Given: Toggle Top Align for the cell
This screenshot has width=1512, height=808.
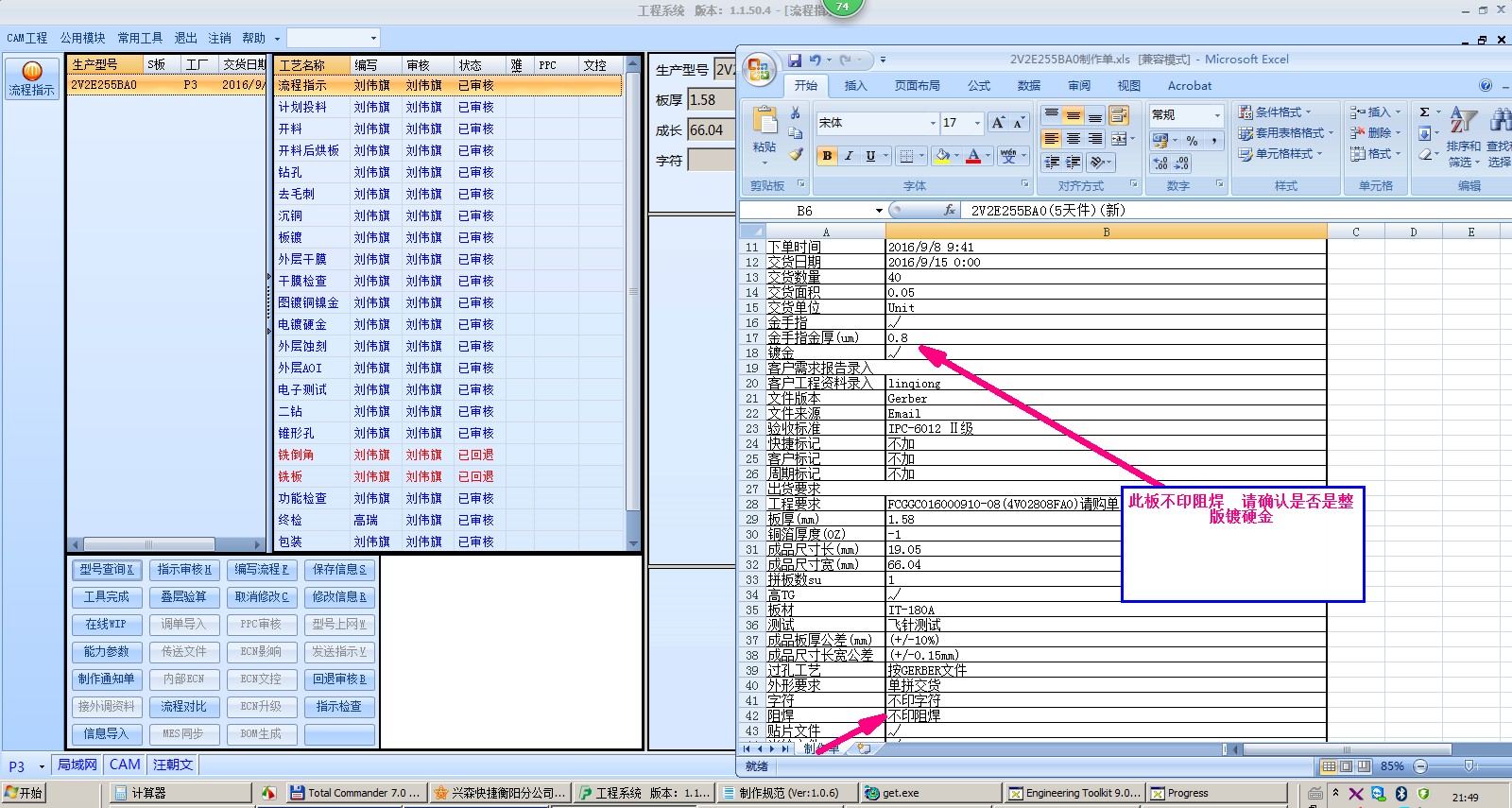Looking at the screenshot, I should click(x=1052, y=115).
